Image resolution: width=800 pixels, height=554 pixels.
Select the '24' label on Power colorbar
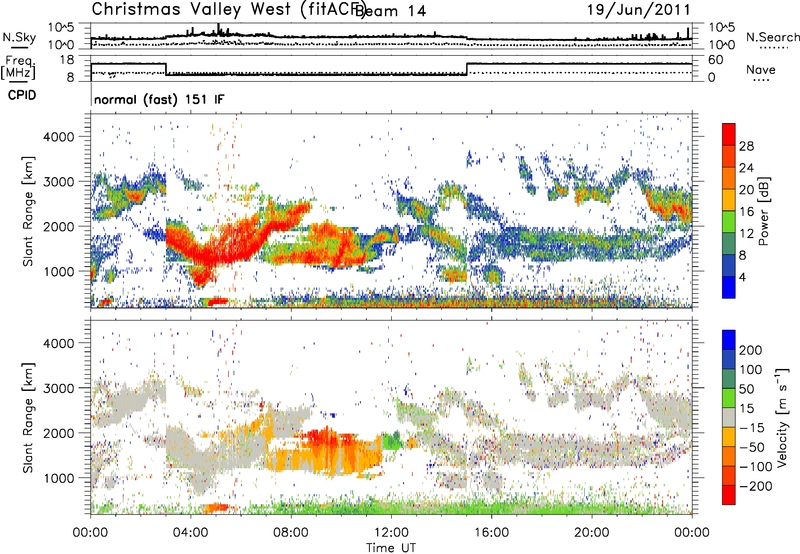point(746,168)
